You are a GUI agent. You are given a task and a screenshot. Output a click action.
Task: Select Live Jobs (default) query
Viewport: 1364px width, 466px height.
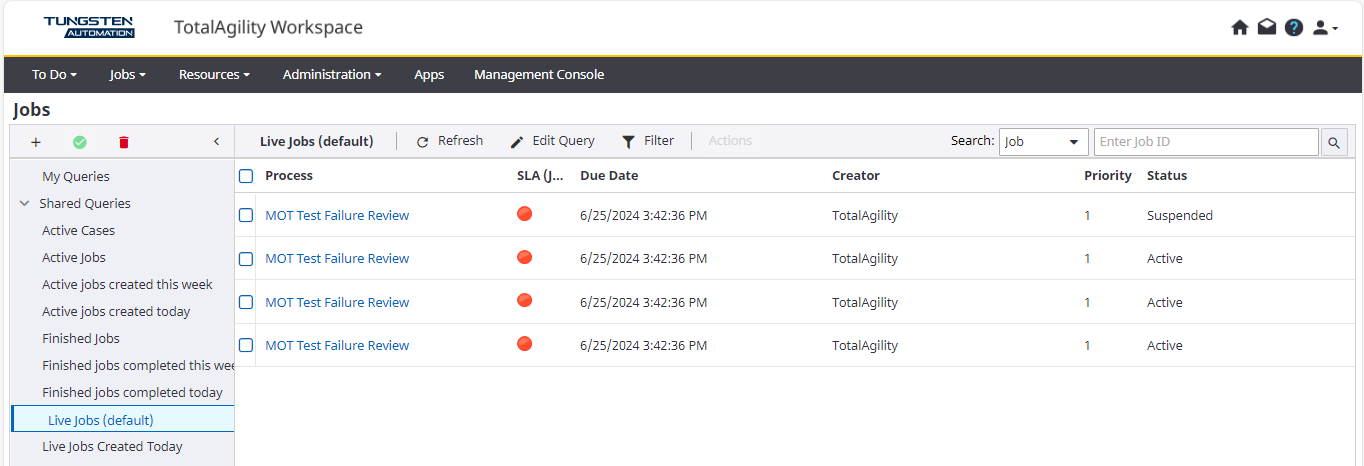(101, 420)
